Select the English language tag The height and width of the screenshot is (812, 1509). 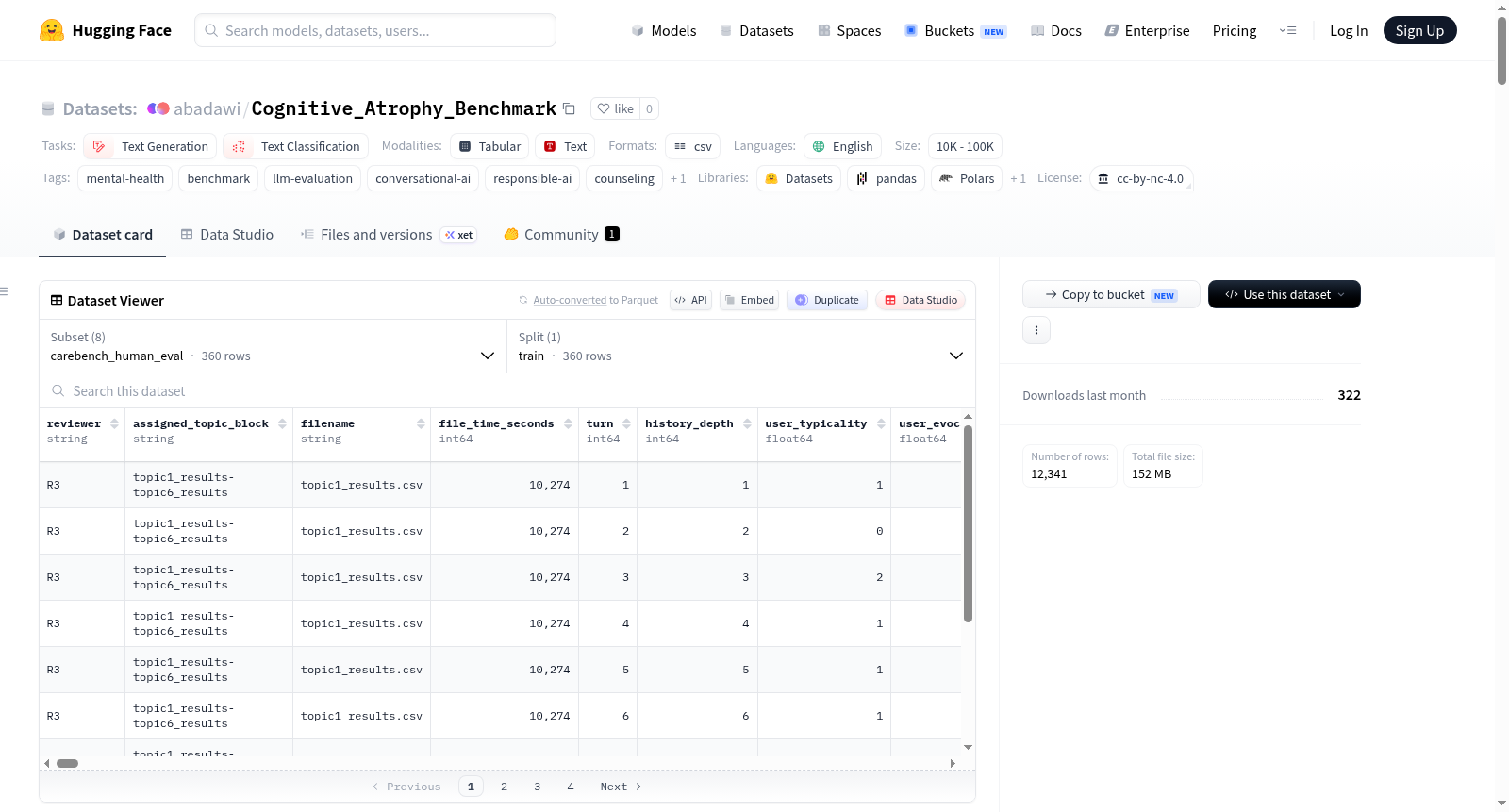pyautogui.click(x=842, y=146)
